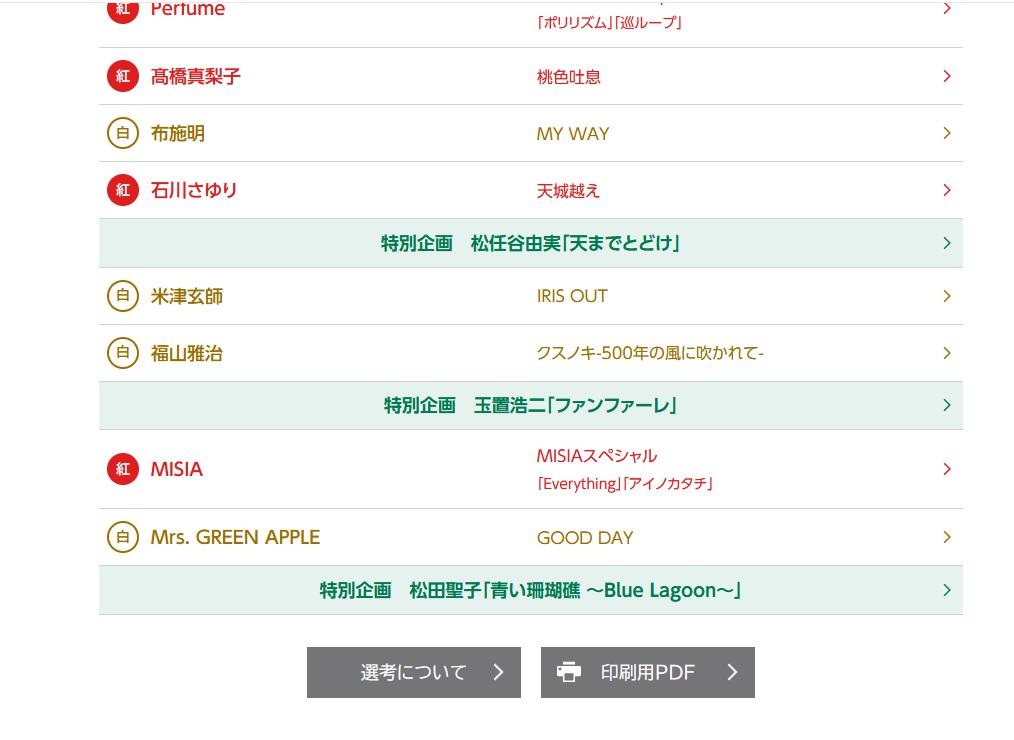This screenshot has width=1014, height=740.
Task: Expand the 米津玄師 row chevron arrow
Action: 946,296
